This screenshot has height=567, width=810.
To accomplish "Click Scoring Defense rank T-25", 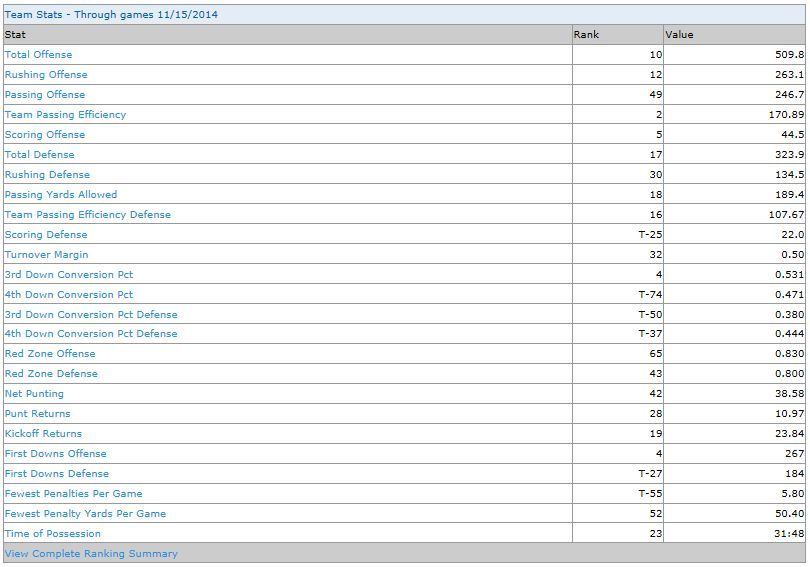I will [650, 235].
